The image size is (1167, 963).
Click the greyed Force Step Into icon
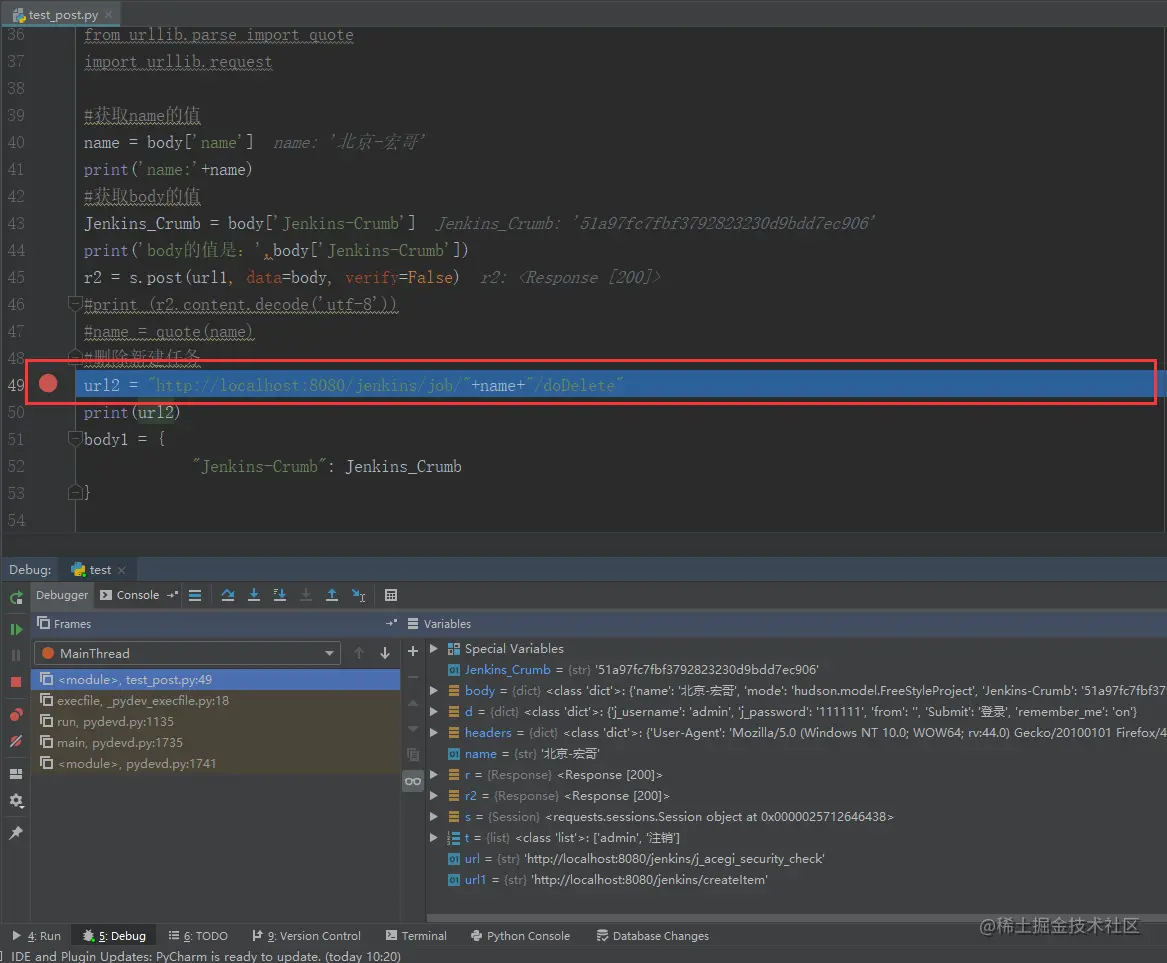(306, 595)
